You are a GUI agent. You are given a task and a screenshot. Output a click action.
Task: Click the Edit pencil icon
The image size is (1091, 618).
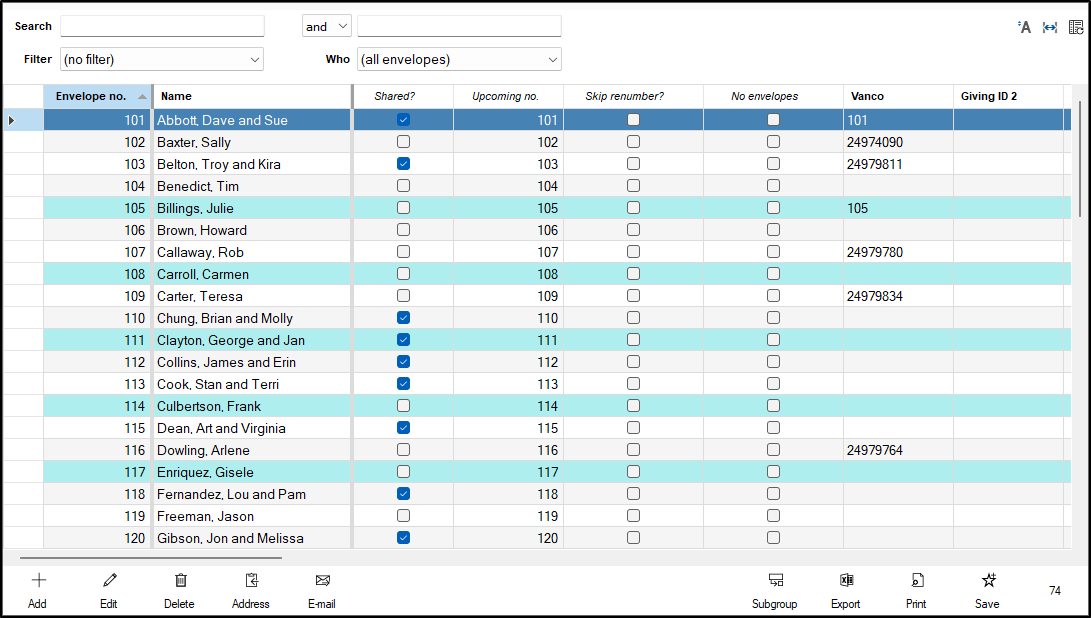point(109,581)
